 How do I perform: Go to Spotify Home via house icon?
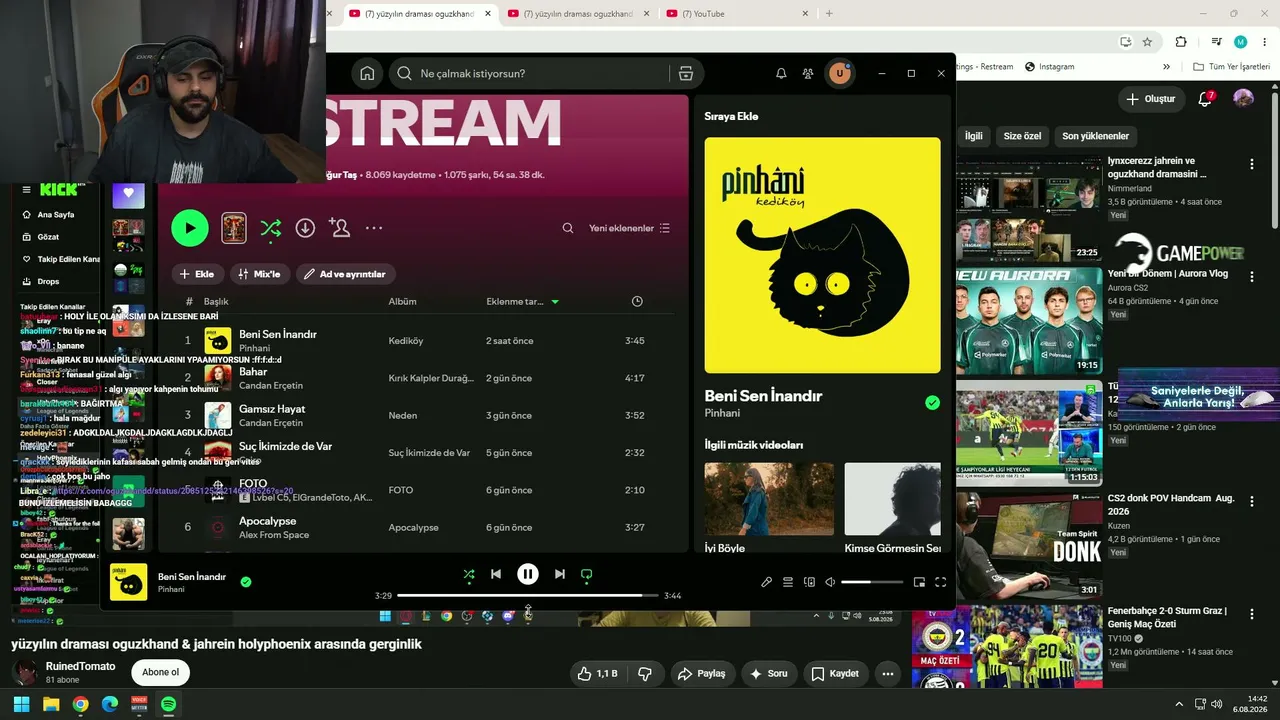pos(367,73)
